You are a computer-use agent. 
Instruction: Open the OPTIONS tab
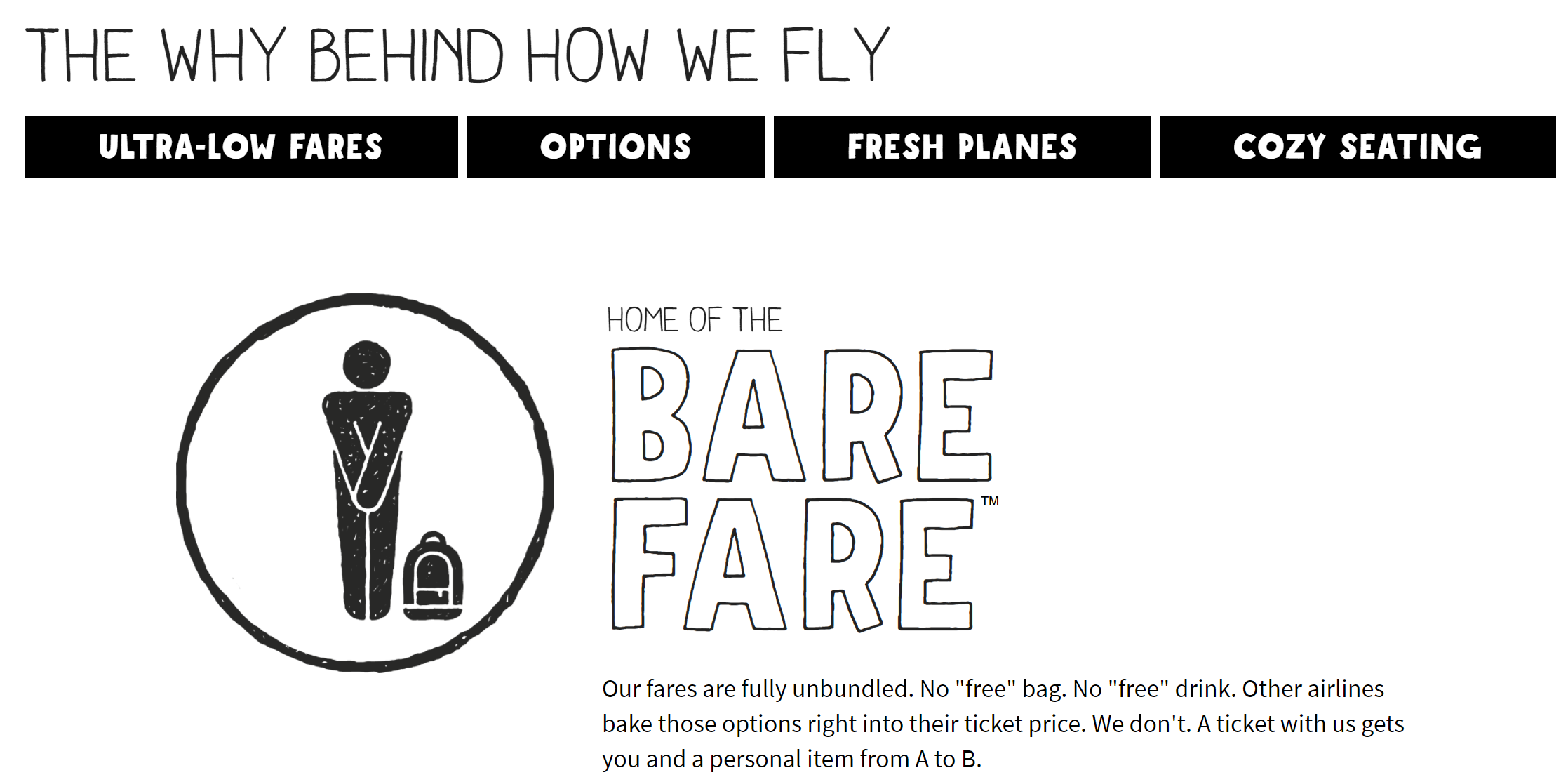(615, 146)
